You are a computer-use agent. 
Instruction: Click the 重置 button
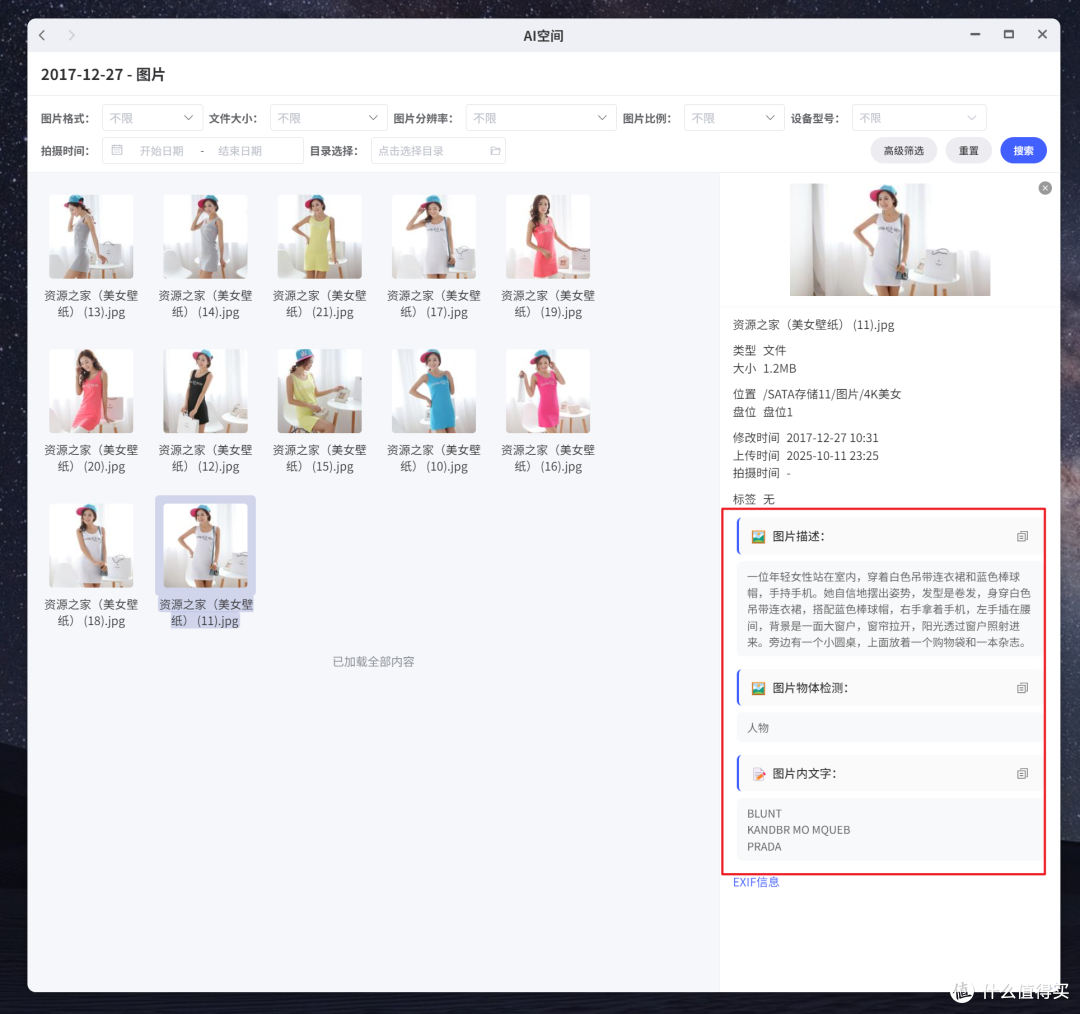point(968,150)
